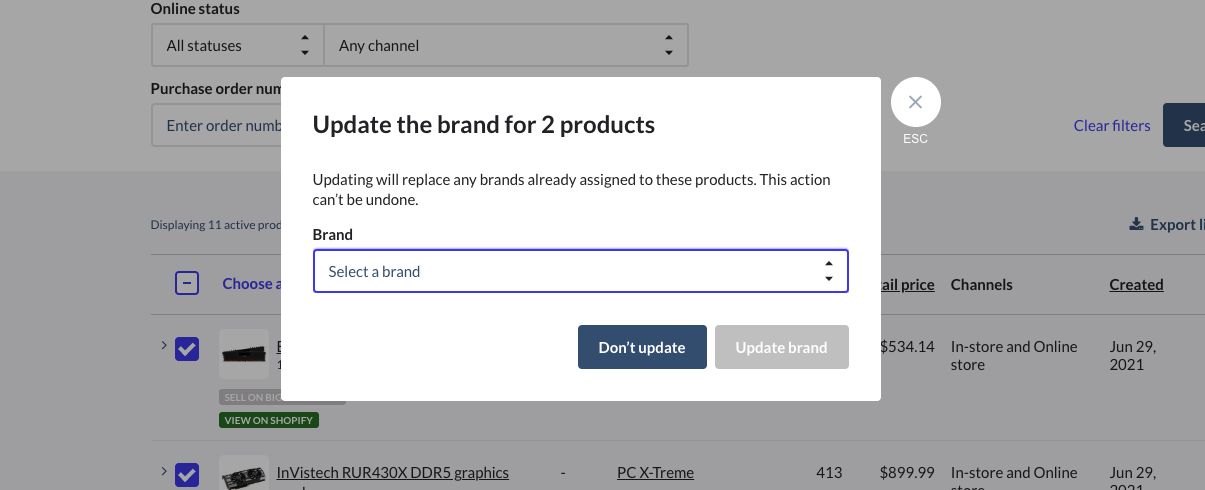This screenshot has width=1205, height=490.
Task: Click the Clear filters link
Action: click(1111, 126)
